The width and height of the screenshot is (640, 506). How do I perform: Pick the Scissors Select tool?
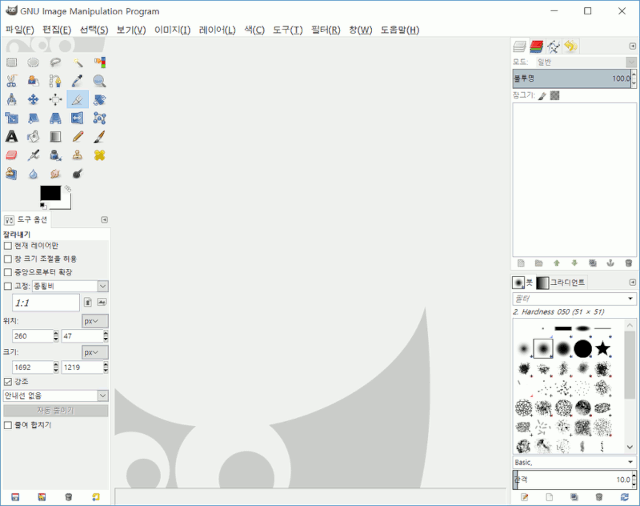click(12, 81)
